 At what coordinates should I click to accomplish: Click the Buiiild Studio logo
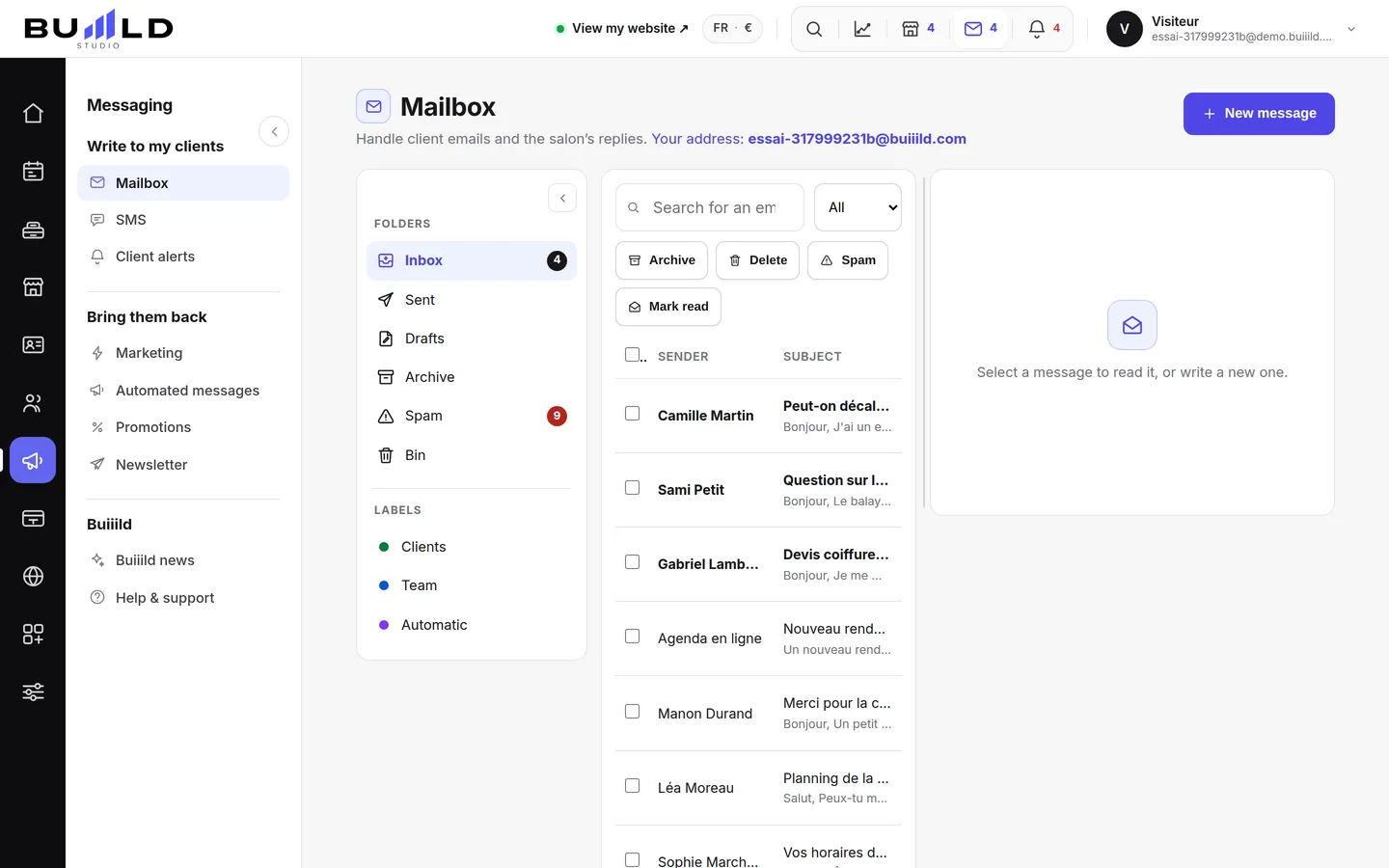[98, 29]
